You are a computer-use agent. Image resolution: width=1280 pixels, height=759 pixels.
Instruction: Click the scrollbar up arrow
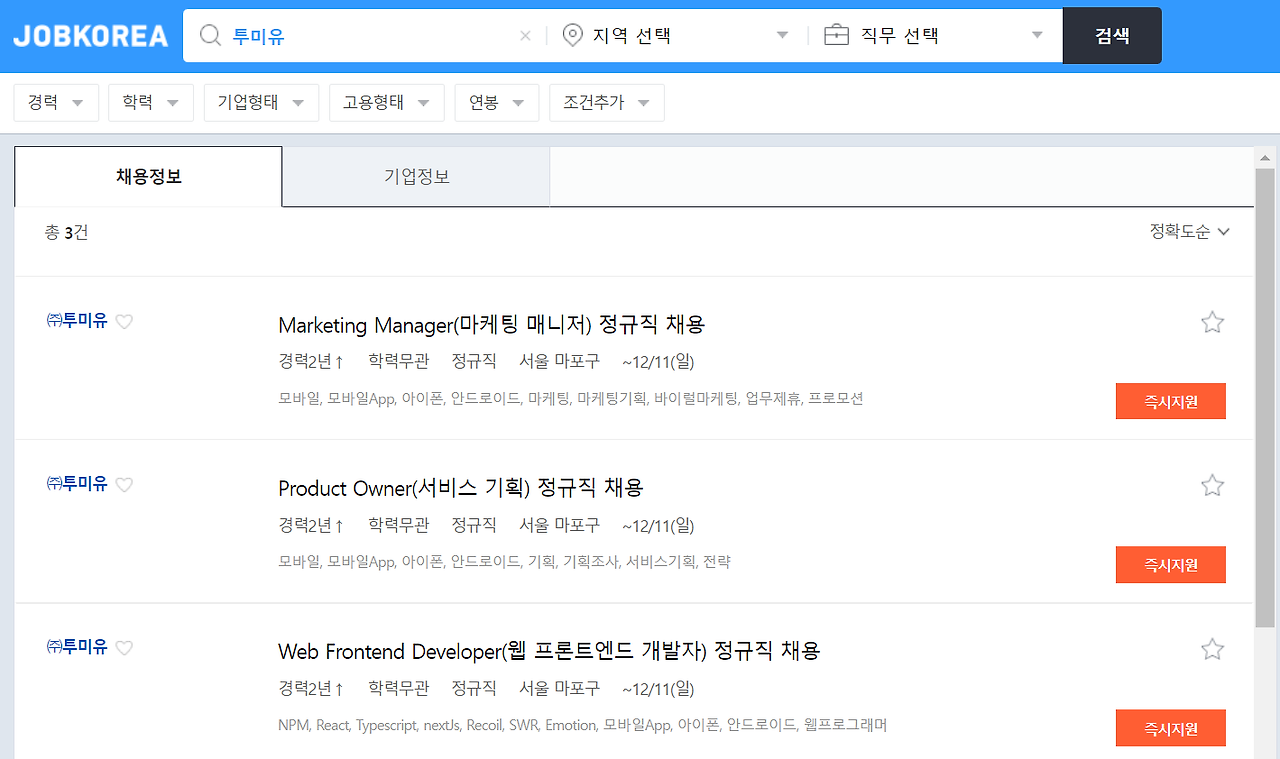coord(1265,158)
